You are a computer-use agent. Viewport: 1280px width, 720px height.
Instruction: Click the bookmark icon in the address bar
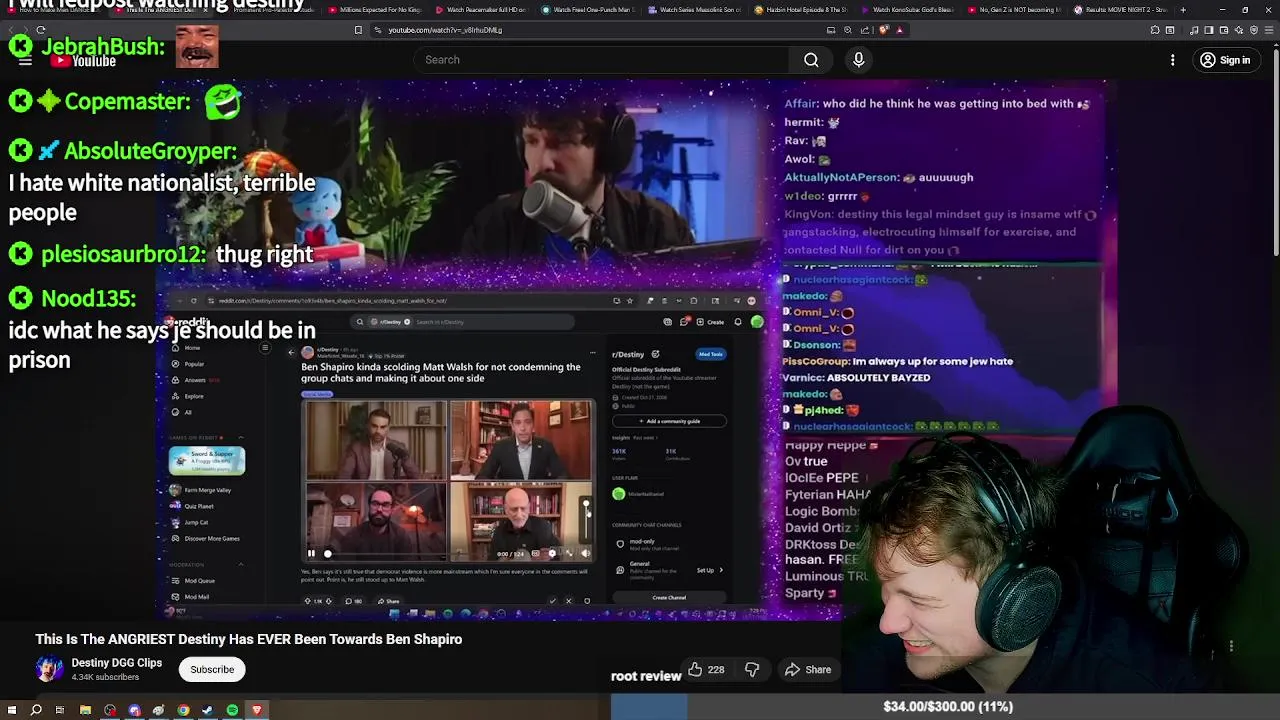coord(358,30)
